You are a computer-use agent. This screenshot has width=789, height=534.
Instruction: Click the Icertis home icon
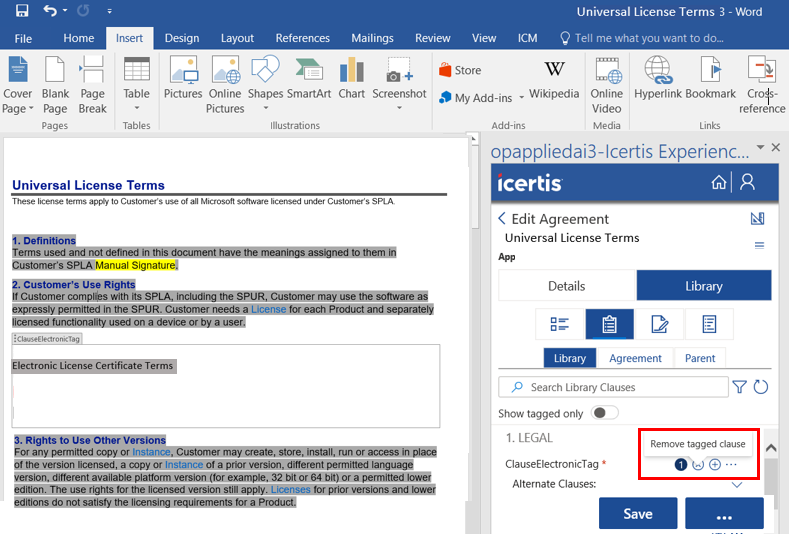click(x=719, y=182)
